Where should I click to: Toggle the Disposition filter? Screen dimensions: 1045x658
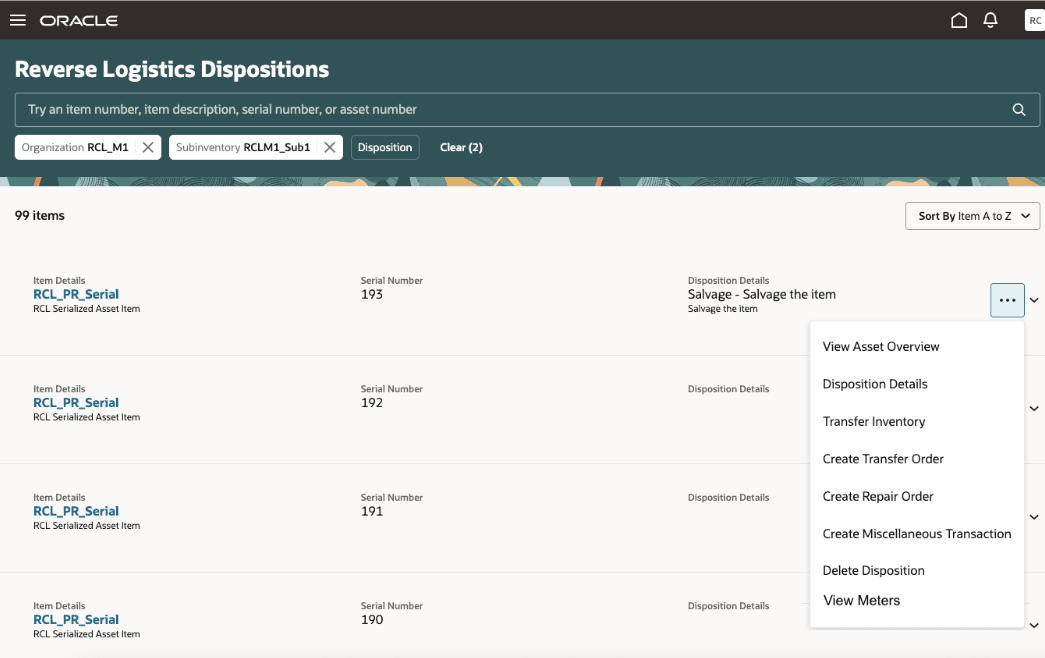385,146
